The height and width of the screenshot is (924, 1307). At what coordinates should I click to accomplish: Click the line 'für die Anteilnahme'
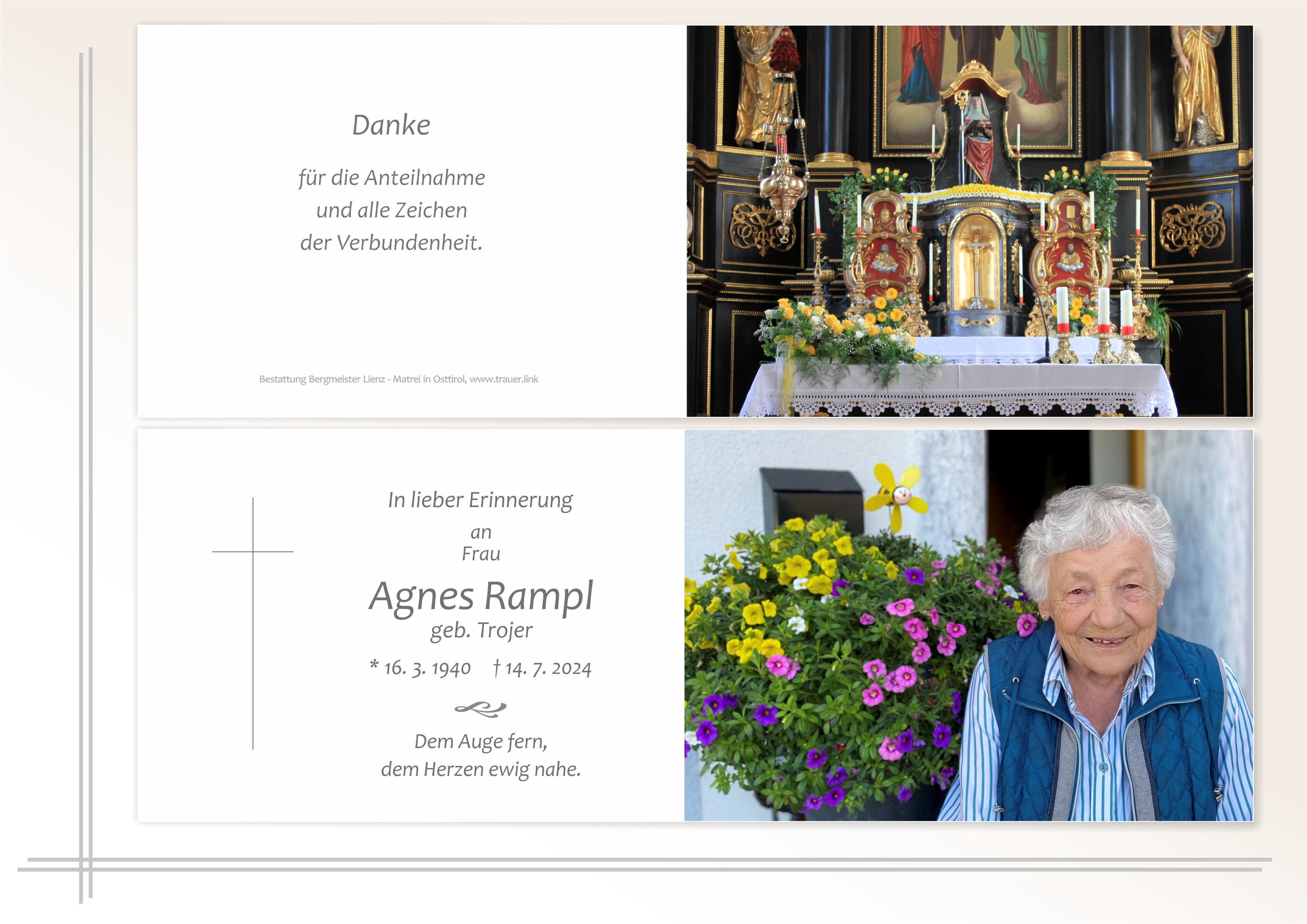pyautogui.click(x=392, y=178)
